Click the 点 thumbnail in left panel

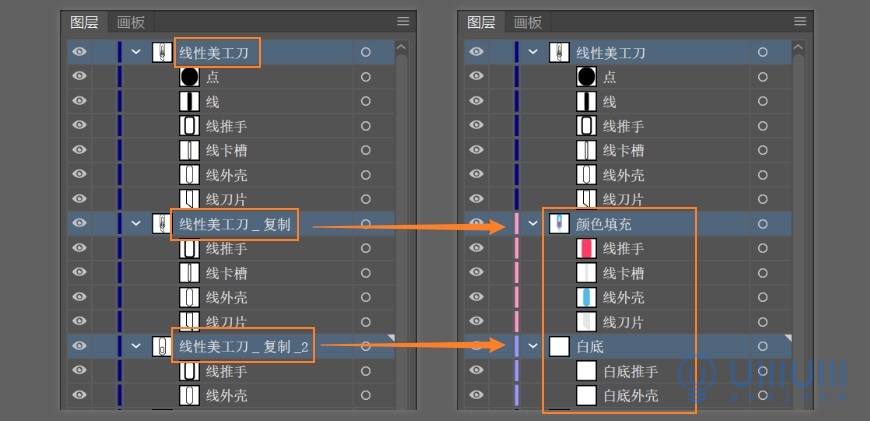click(x=189, y=77)
